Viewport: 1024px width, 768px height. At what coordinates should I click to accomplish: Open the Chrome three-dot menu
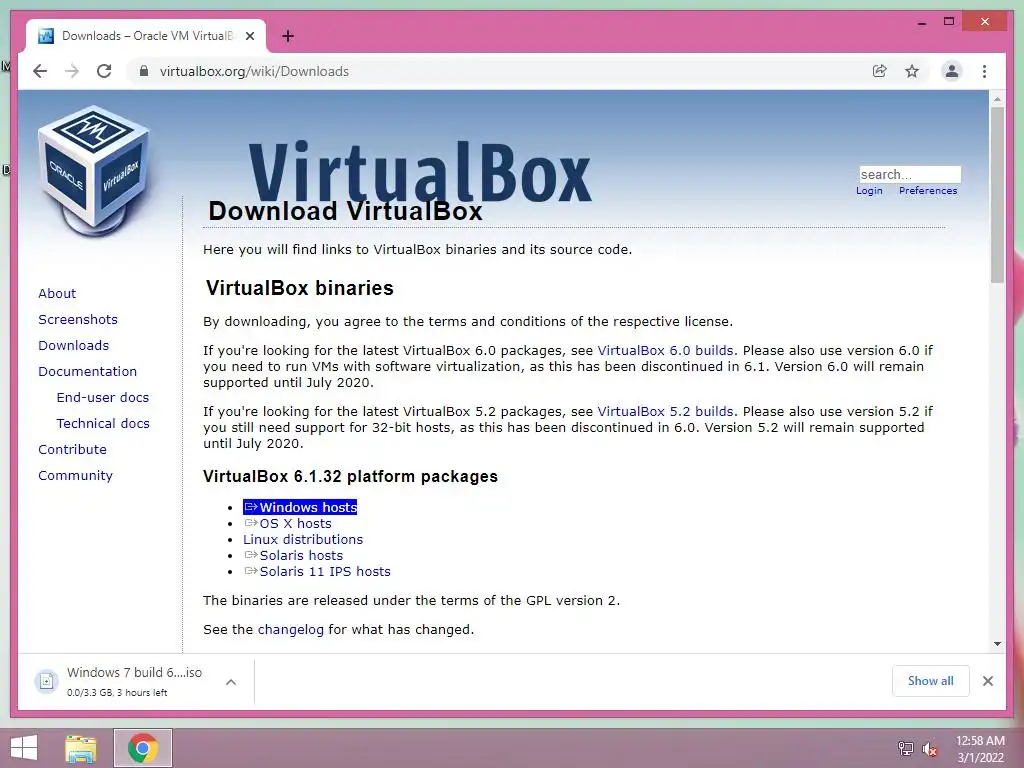point(984,71)
